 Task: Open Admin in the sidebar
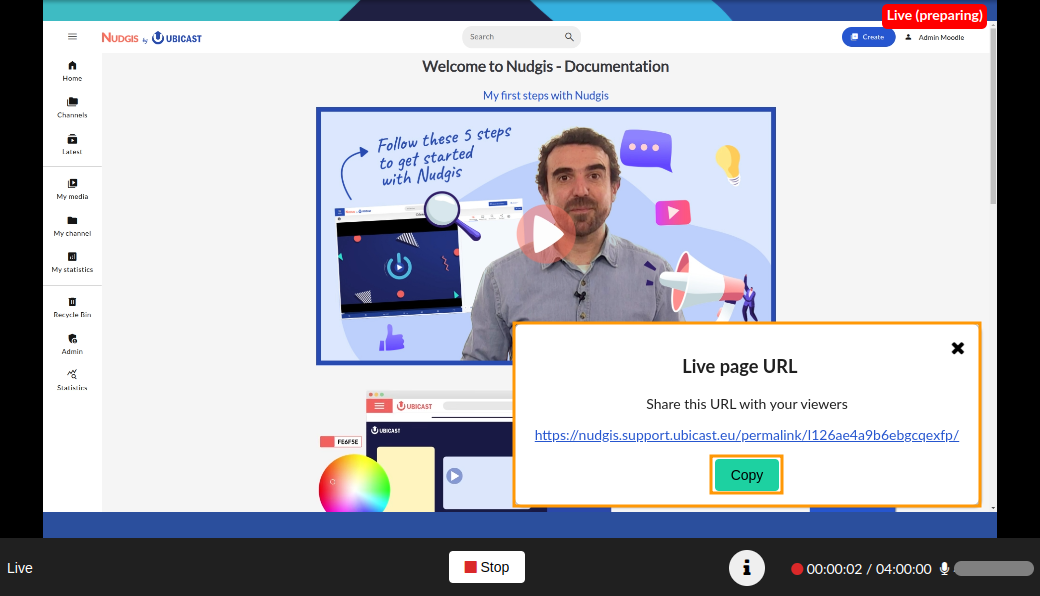tap(72, 344)
